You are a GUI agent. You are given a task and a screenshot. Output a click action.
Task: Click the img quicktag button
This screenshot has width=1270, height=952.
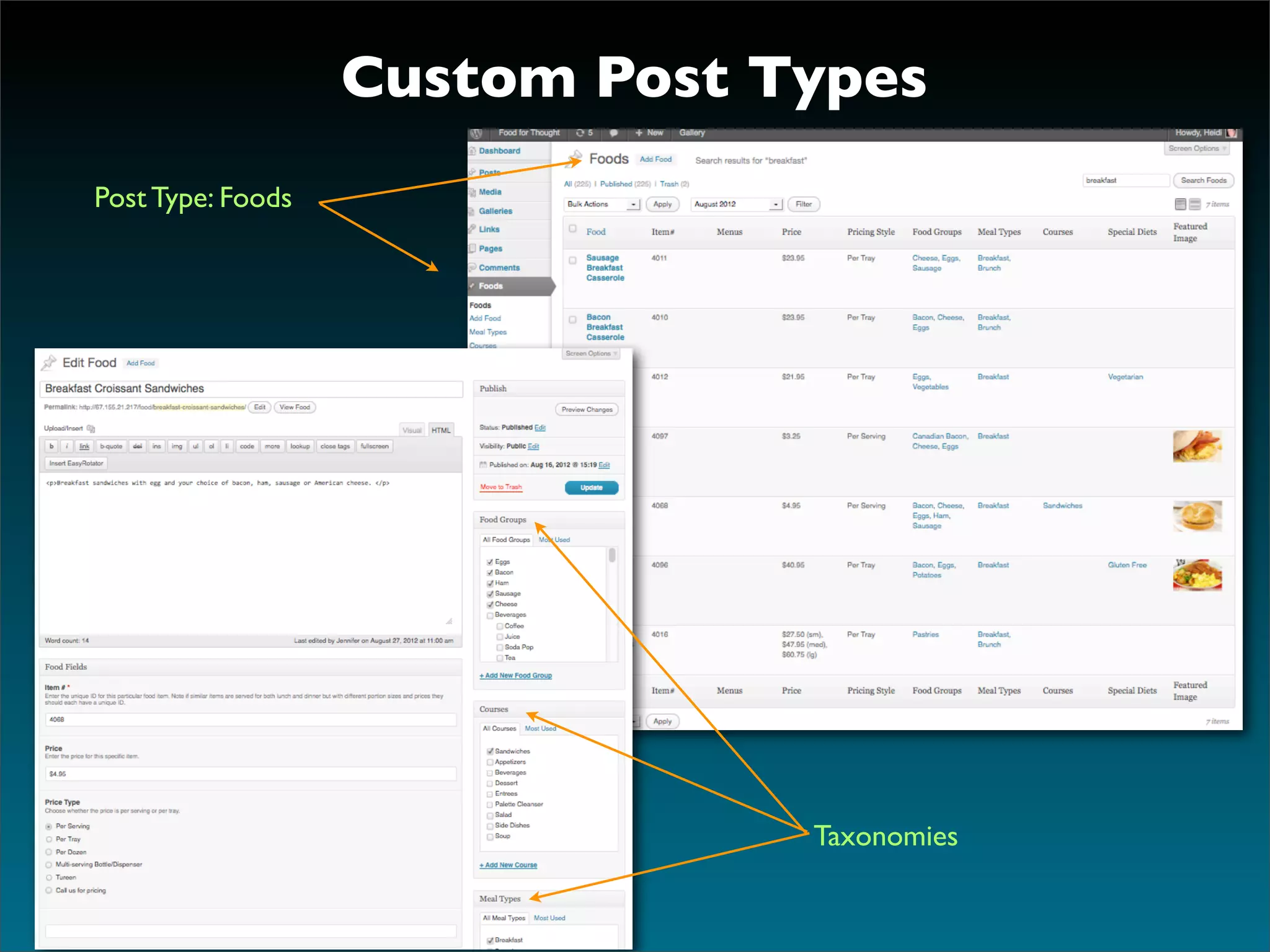tap(177, 446)
